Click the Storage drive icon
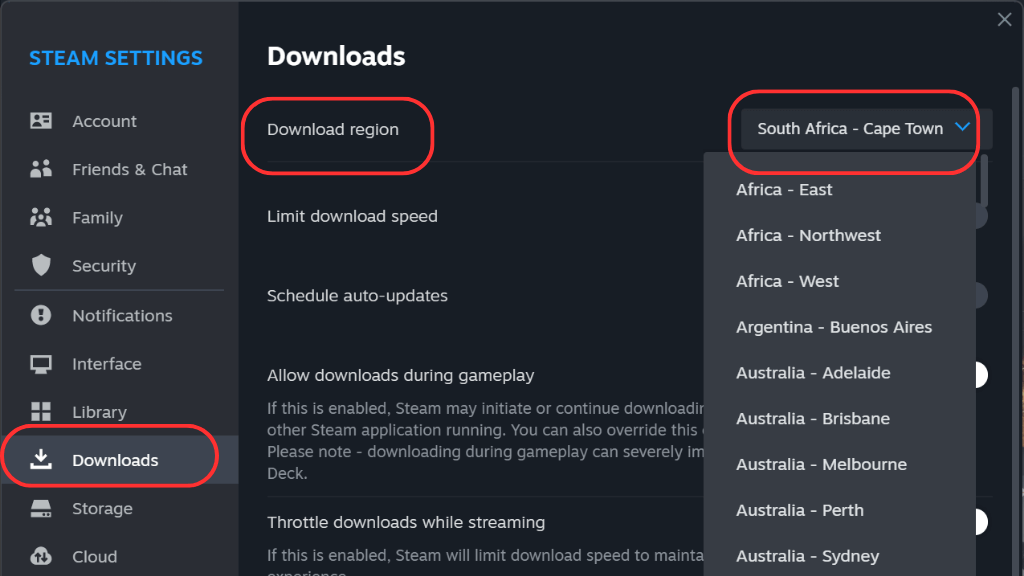The width and height of the screenshot is (1024, 576). coord(41,508)
